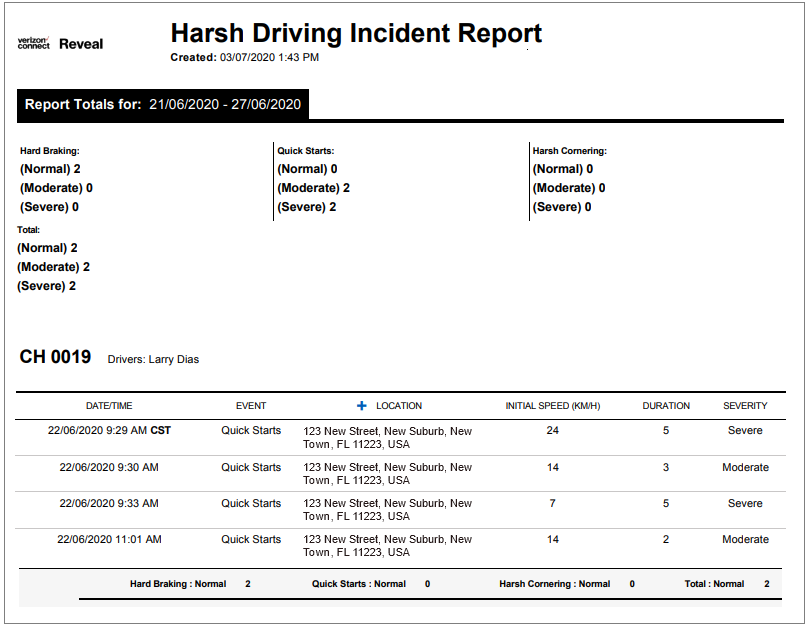Viewport: 809px width, 632px height.
Task: Click duration 2 in the 11:01 AM row
Action: (x=666, y=540)
